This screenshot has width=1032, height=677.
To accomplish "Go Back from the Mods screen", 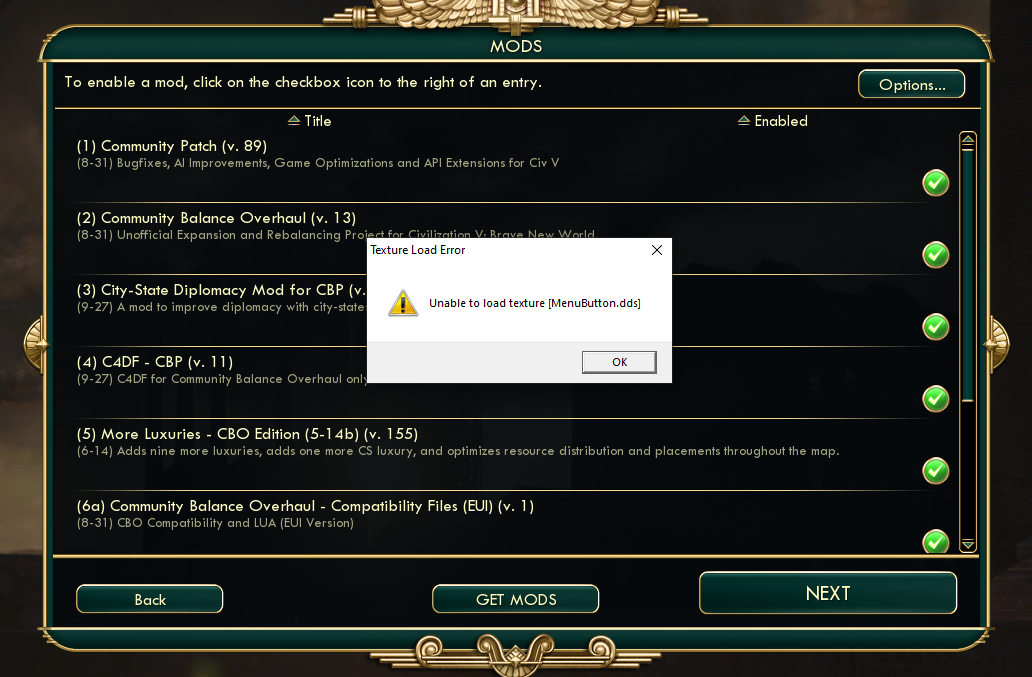I will coord(149,599).
